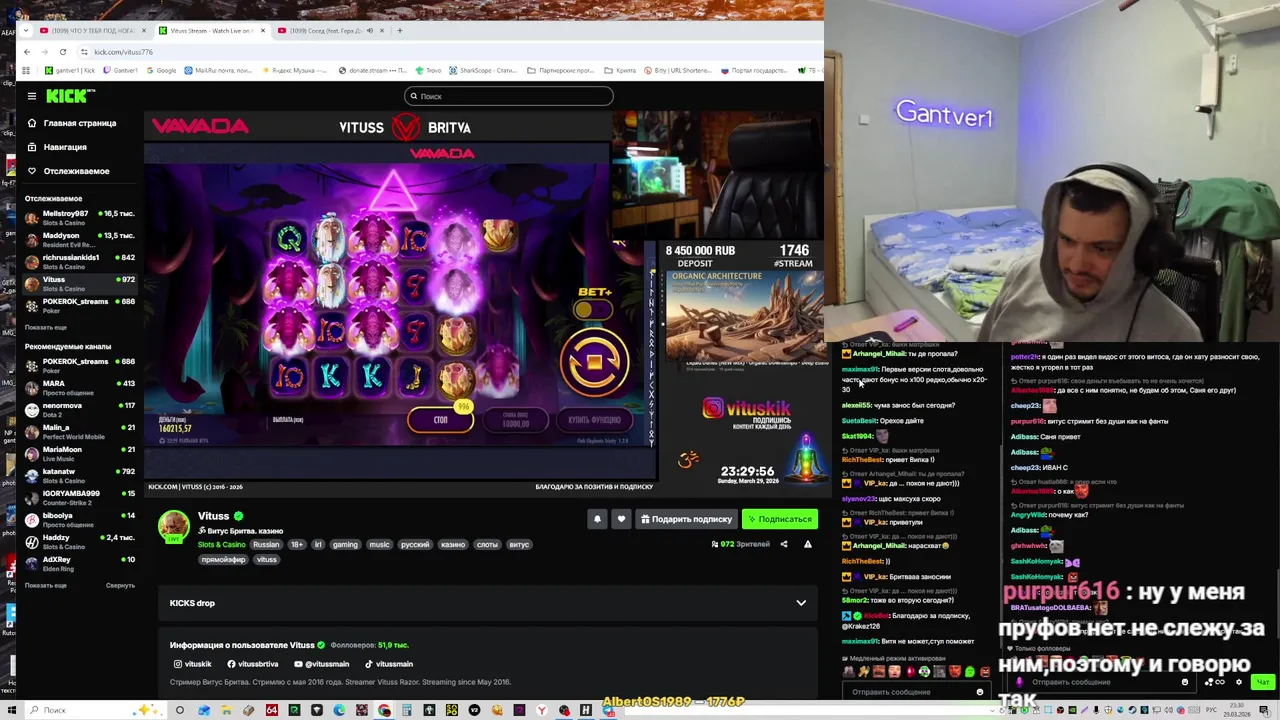Open the Windows Start menu

coord(10,711)
